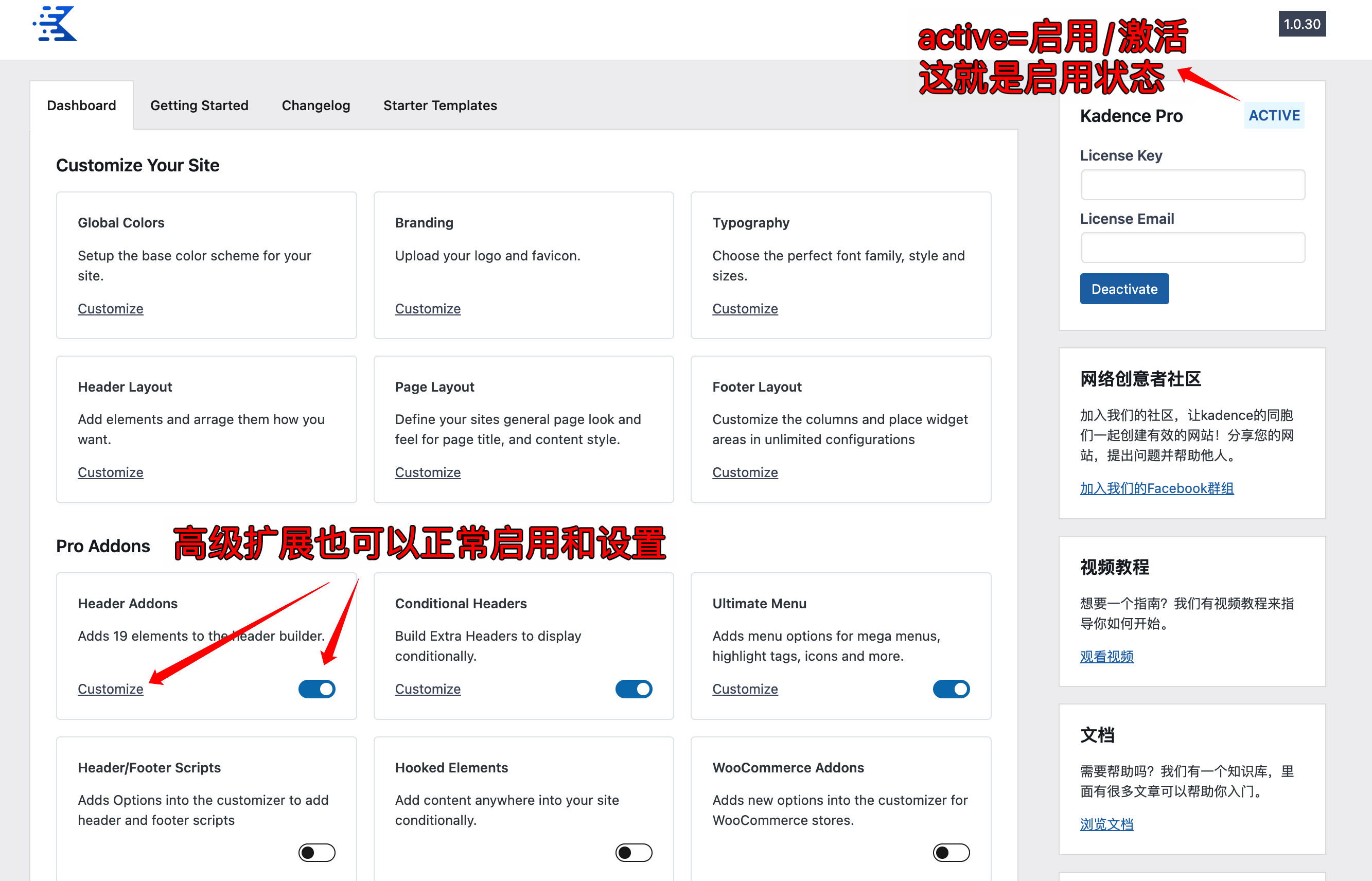
Task: Click Customize link under Typography
Action: click(744, 308)
